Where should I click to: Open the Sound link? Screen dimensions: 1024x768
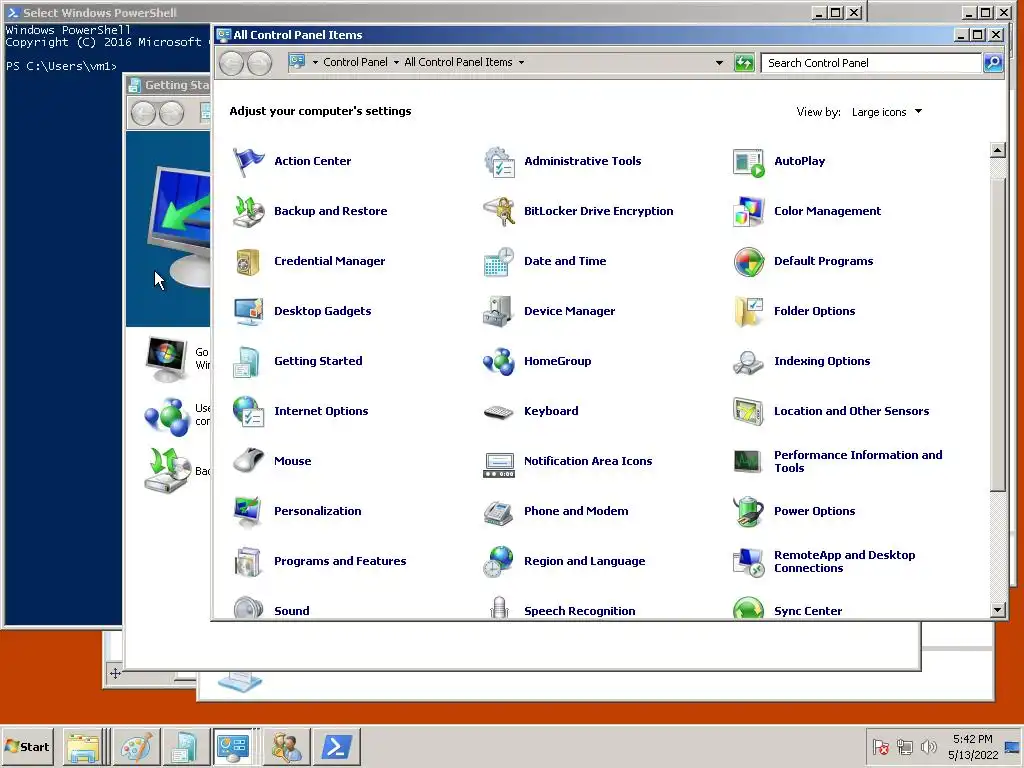click(291, 611)
